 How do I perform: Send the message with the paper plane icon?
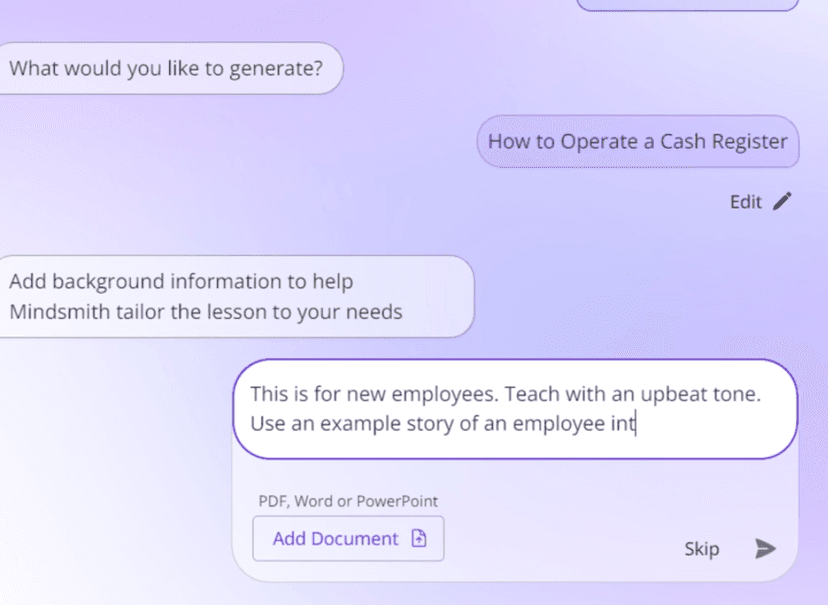pyautogui.click(x=765, y=548)
